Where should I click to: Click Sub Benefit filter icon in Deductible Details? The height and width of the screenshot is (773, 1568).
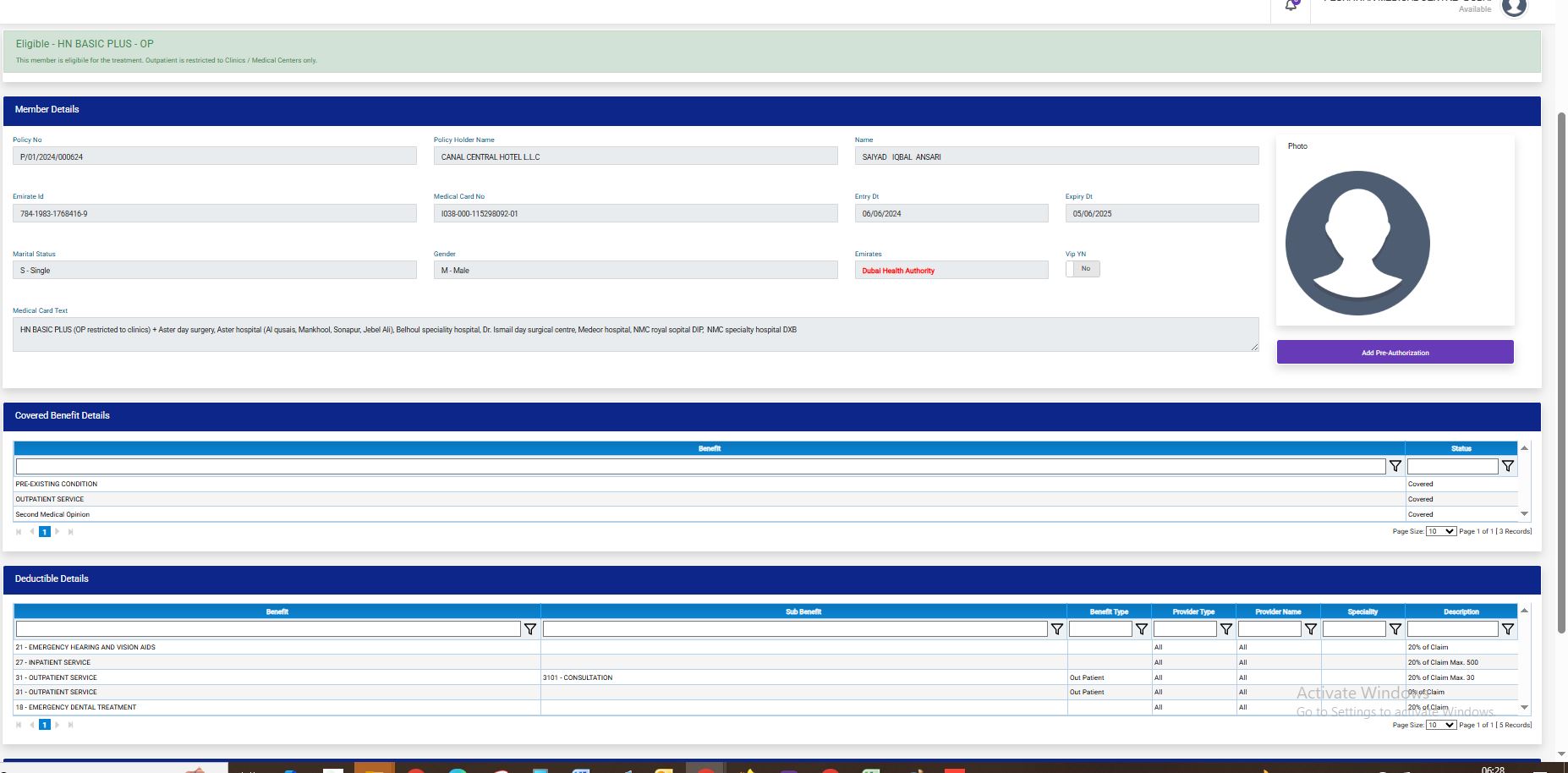(1056, 629)
